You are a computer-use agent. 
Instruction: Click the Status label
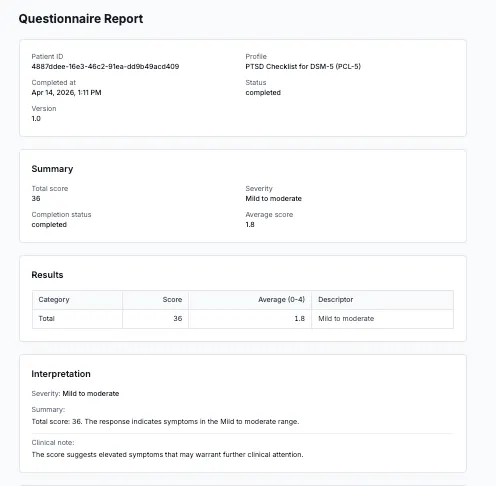pos(256,82)
